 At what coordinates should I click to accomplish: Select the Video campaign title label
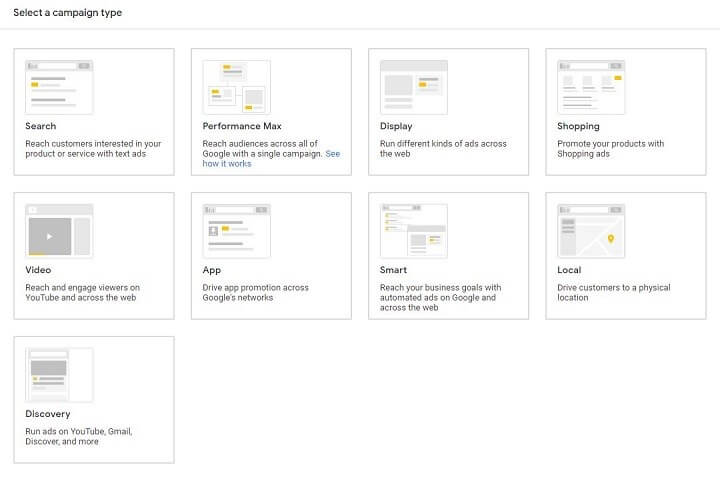tap(38, 270)
